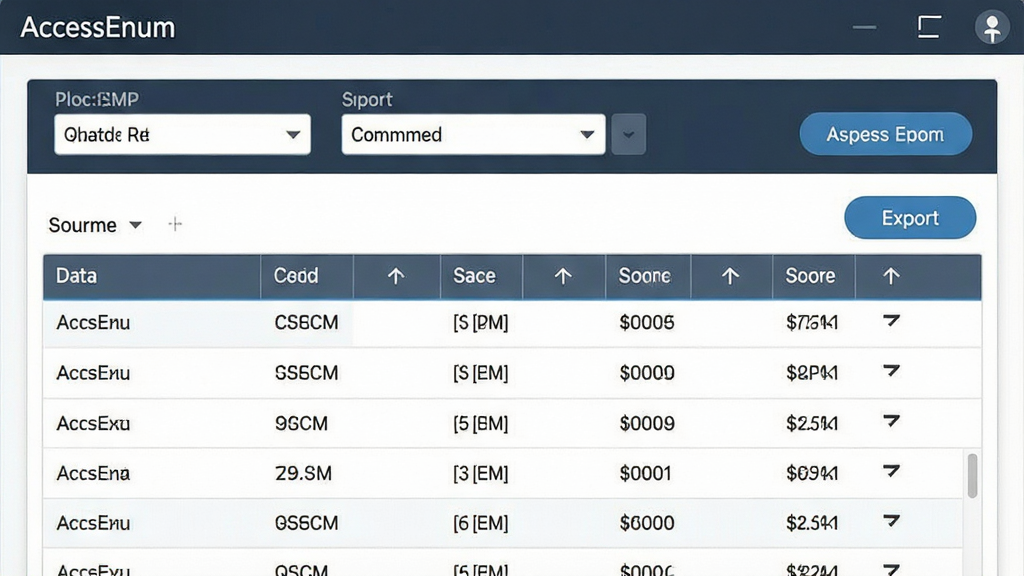Click the table vertical scrollbar thumb

click(972, 475)
